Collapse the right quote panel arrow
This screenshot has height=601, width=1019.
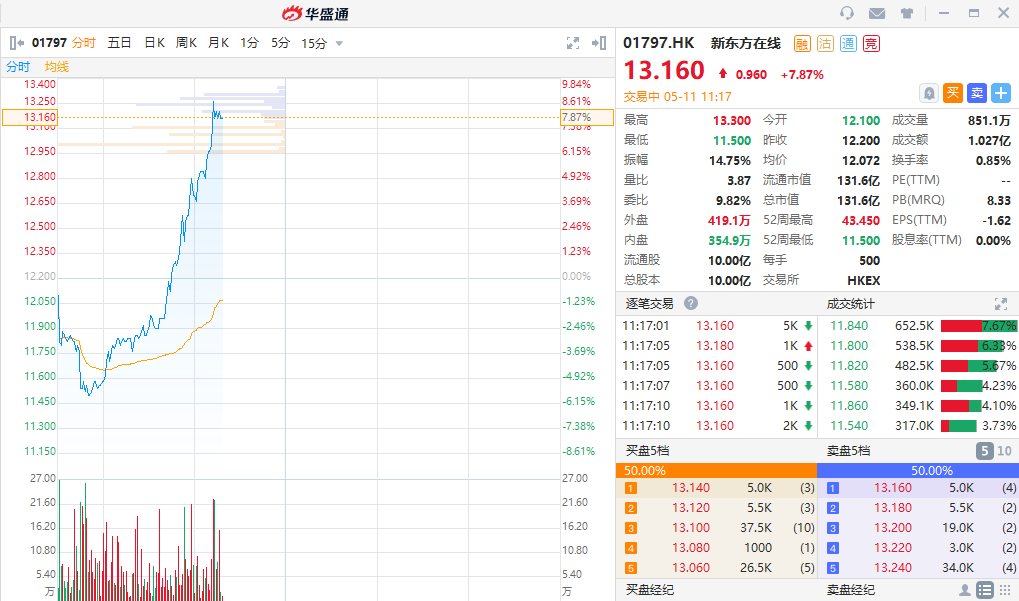pyautogui.click(x=599, y=43)
